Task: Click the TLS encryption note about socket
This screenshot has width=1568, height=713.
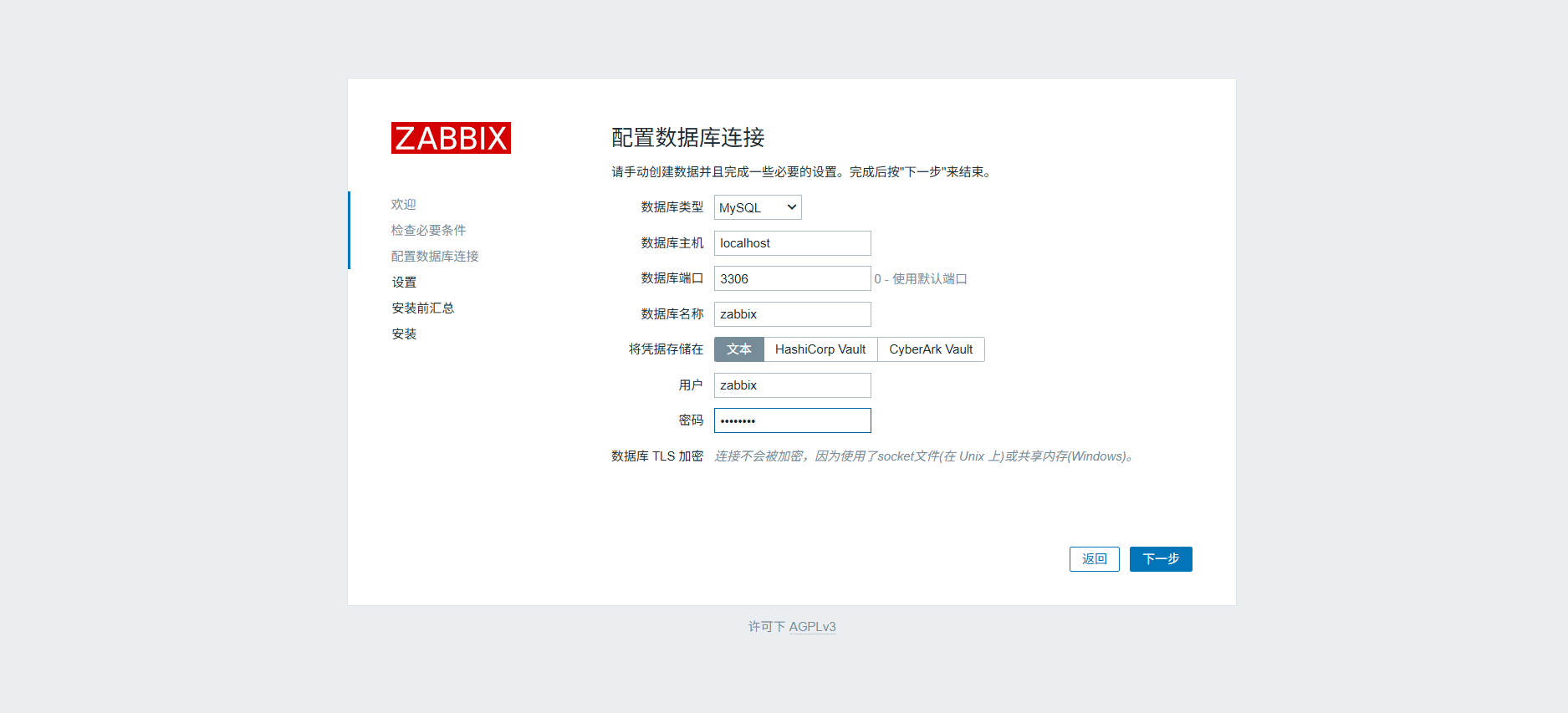Action: click(924, 456)
